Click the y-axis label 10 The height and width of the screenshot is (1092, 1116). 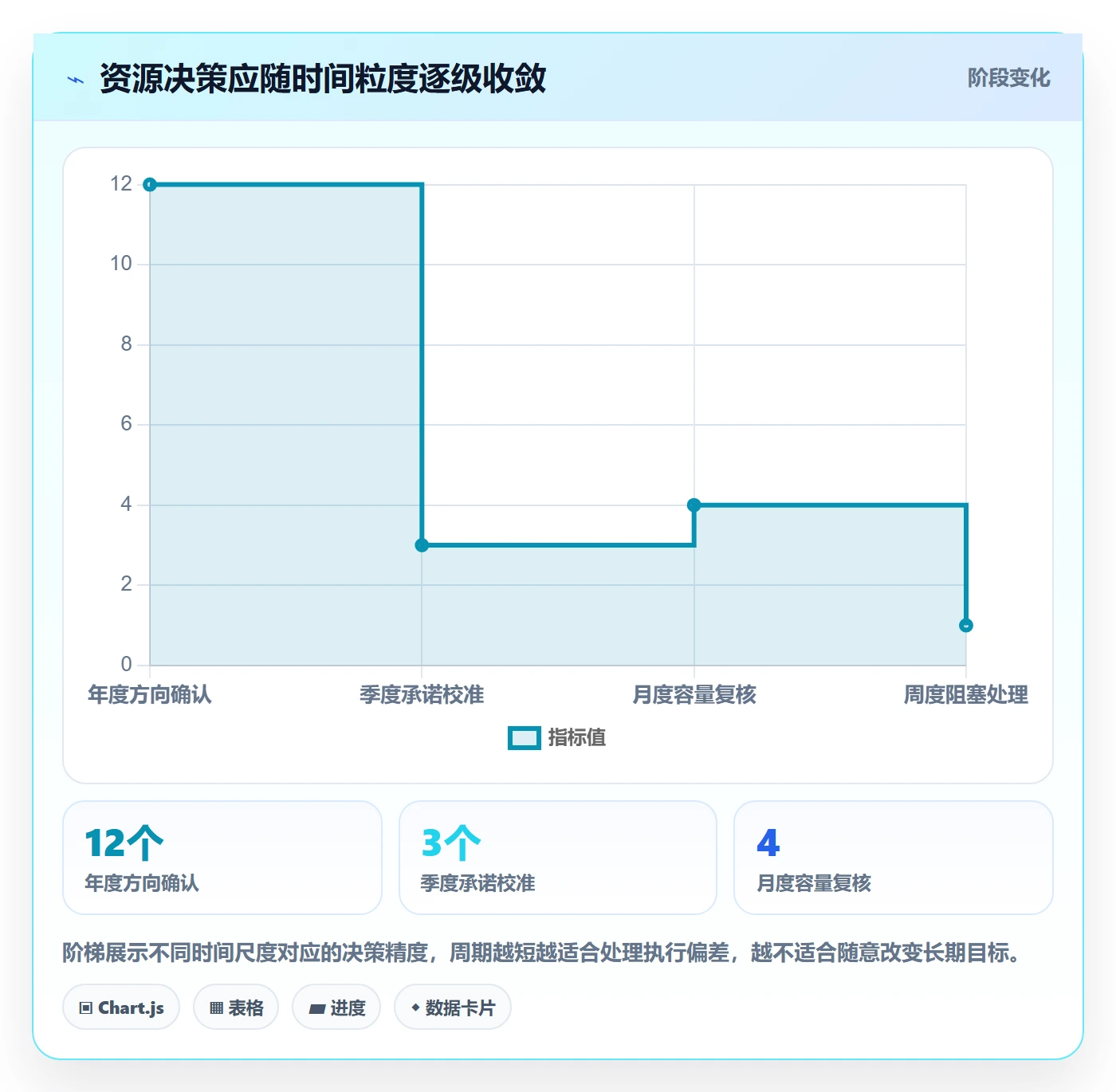coord(121,264)
